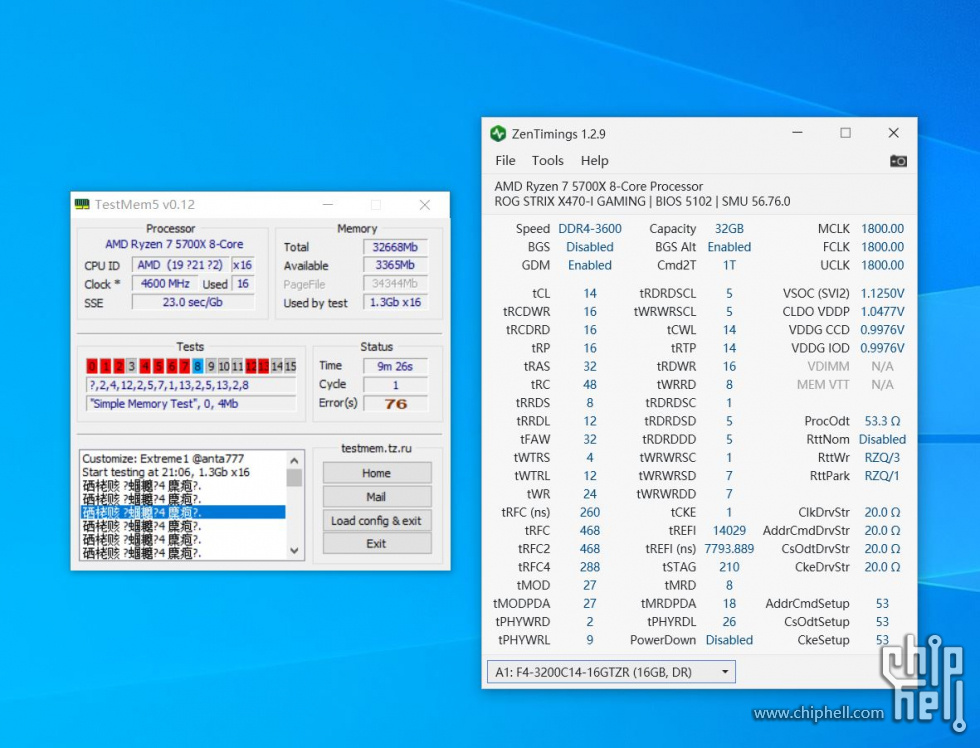Click the tREFI value 14029

(729, 531)
